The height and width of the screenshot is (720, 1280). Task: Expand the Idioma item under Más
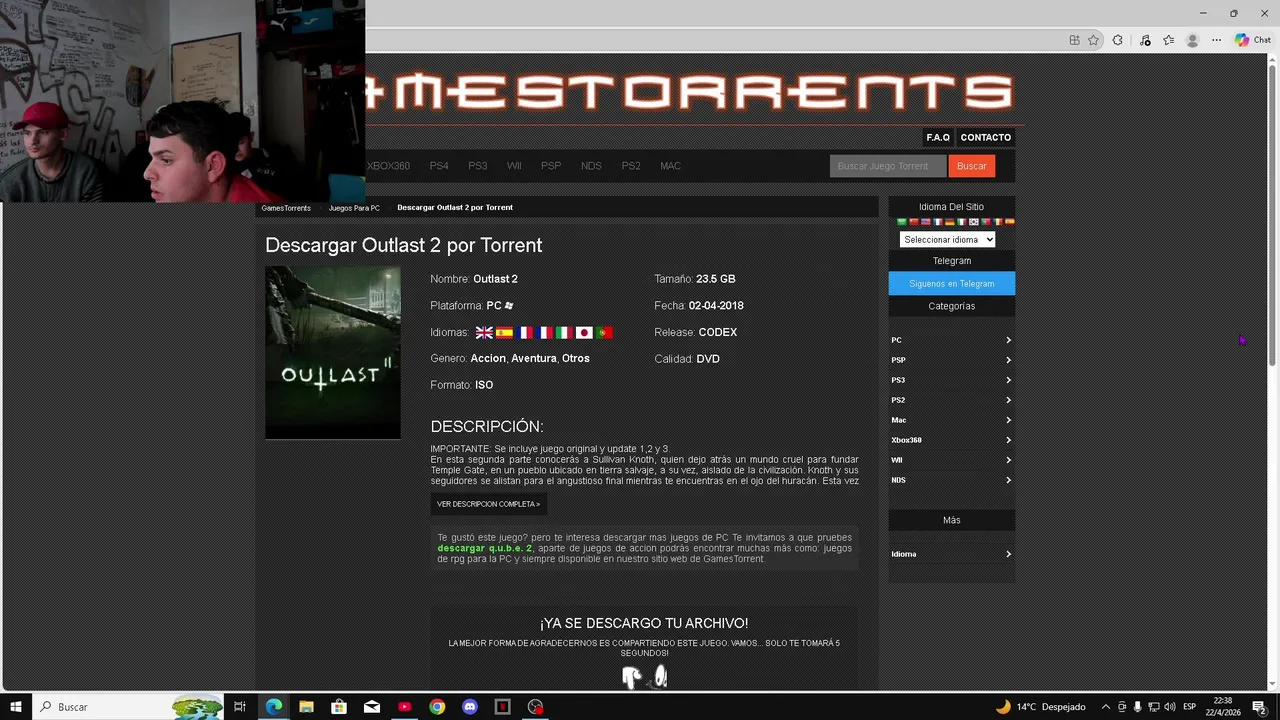tap(951, 554)
